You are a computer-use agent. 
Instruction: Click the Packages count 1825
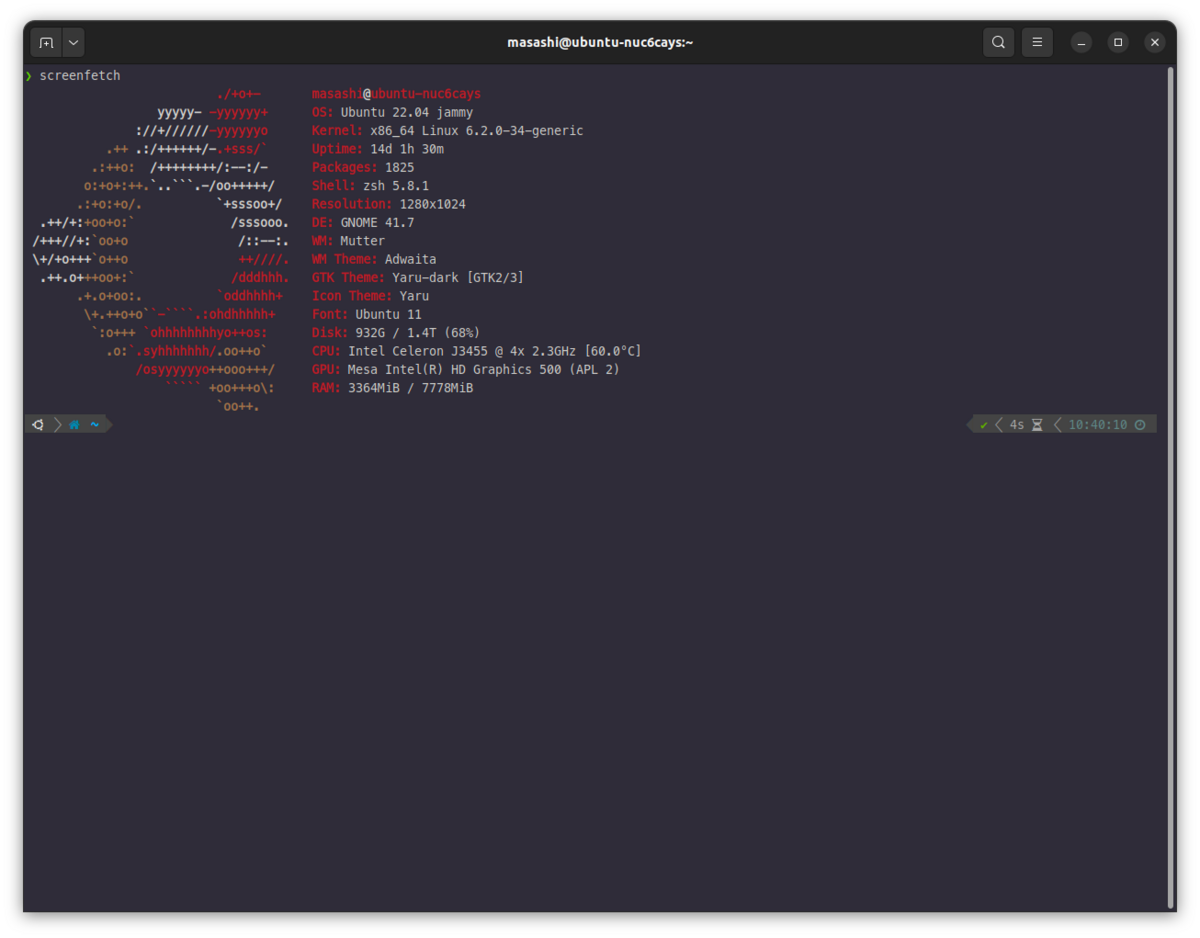coord(399,168)
